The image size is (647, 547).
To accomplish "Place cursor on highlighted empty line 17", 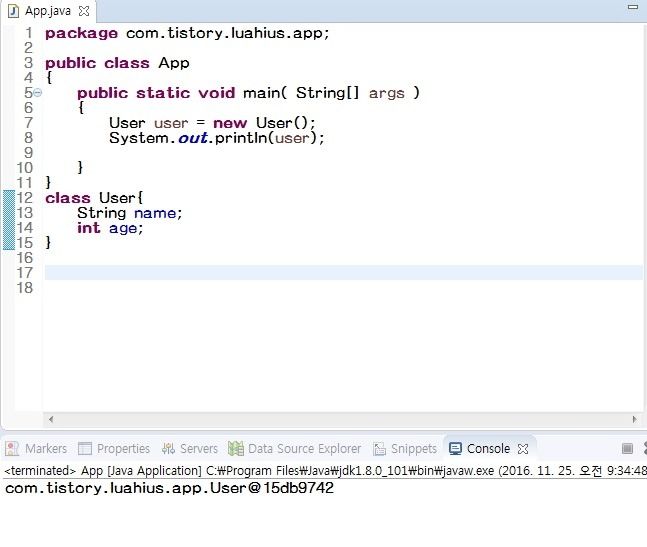I will click(343, 273).
